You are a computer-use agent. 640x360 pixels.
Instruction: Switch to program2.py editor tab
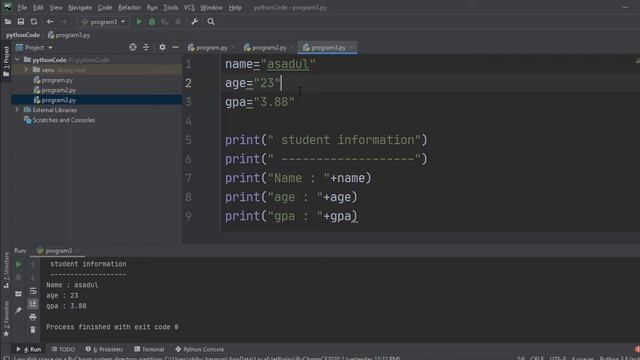pyautogui.click(x=269, y=48)
